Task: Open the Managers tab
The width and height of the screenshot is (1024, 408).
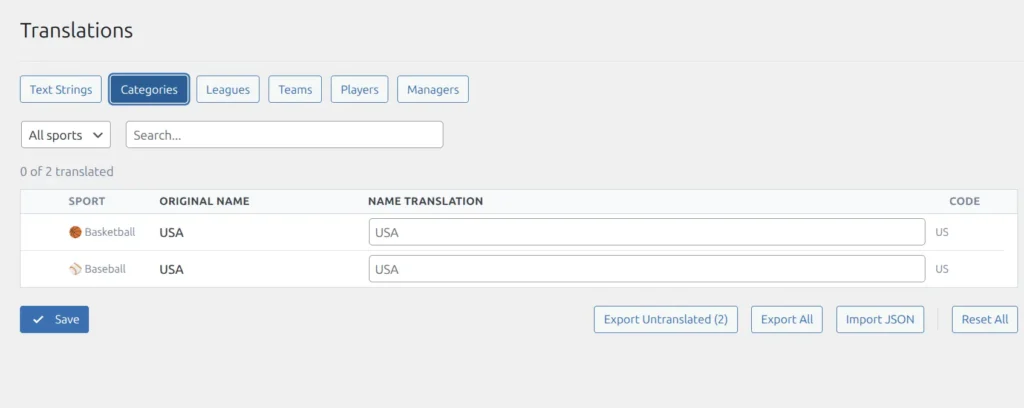Action: [x=433, y=89]
